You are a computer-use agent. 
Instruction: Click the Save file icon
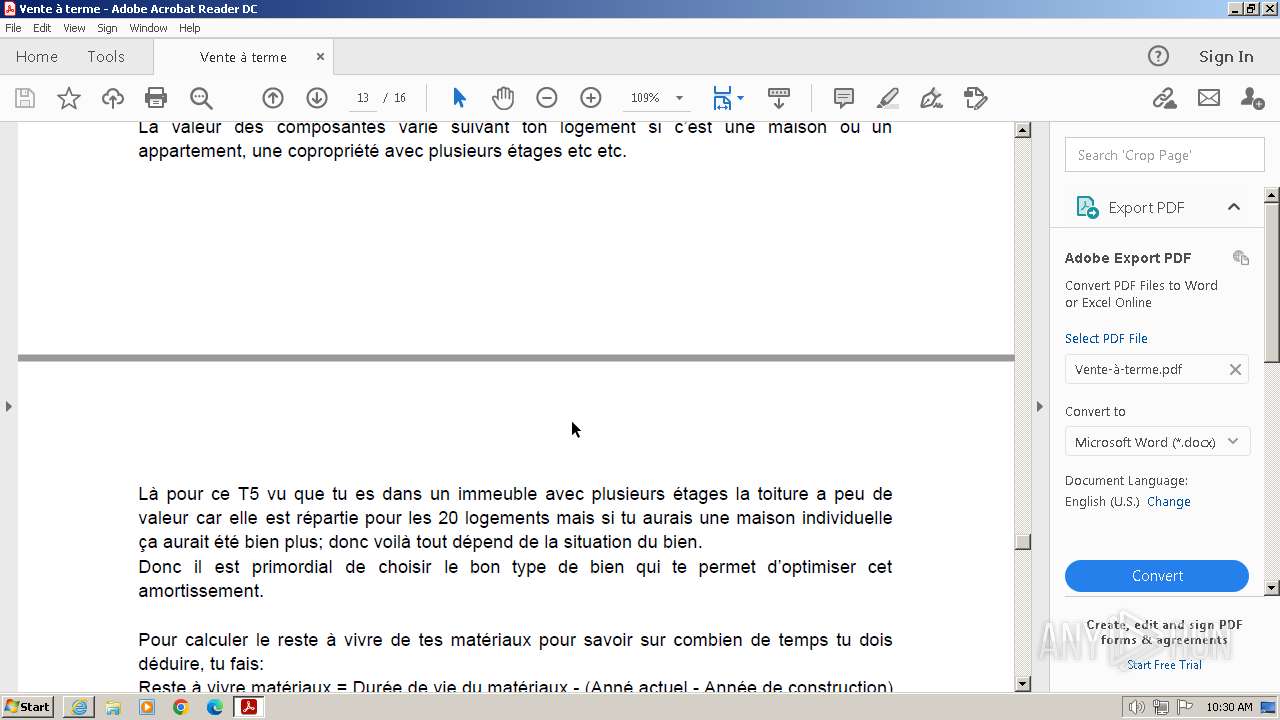(25, 98)
